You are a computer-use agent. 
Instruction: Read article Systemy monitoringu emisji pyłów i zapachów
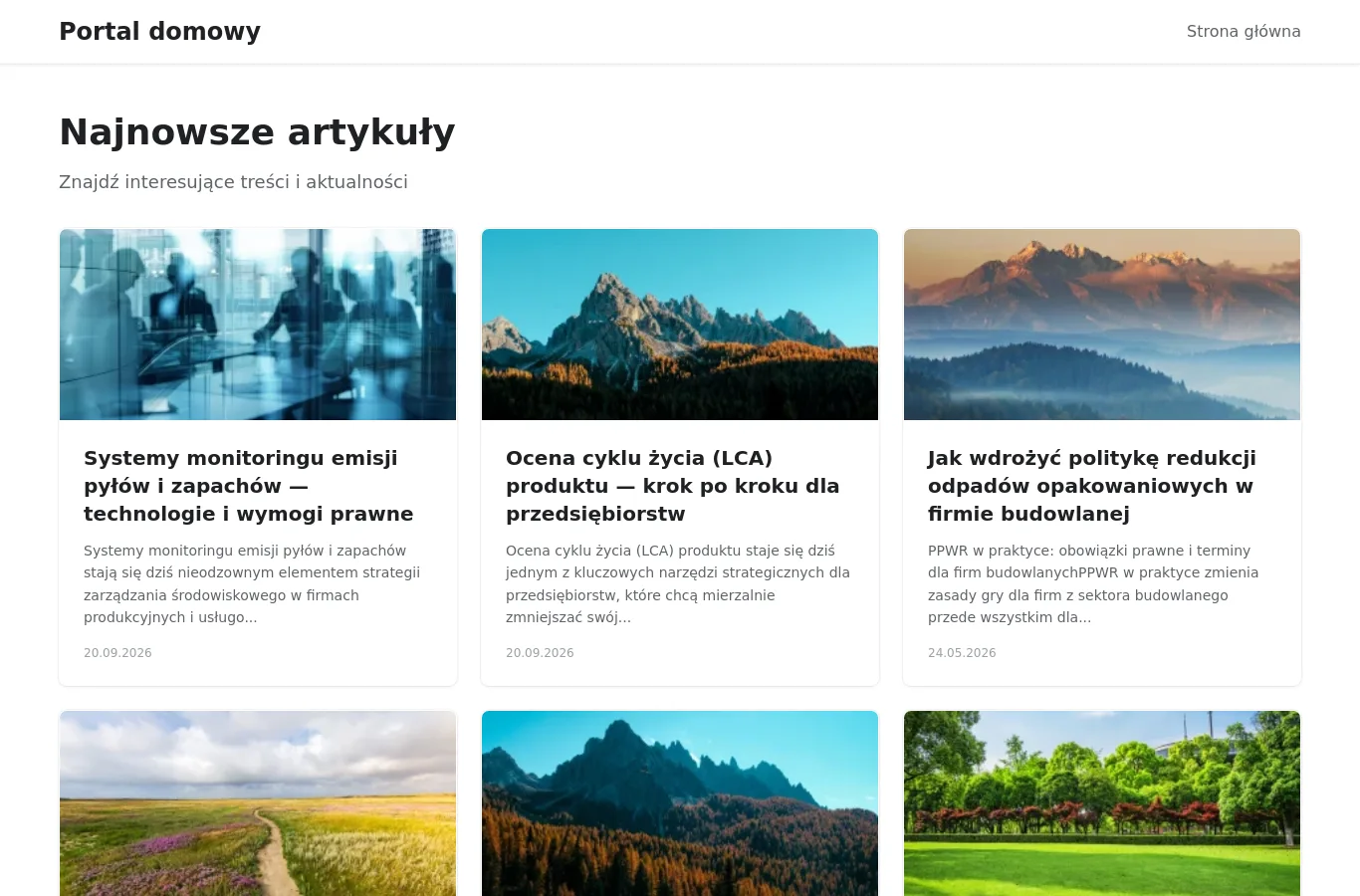(x=249, y=486)
